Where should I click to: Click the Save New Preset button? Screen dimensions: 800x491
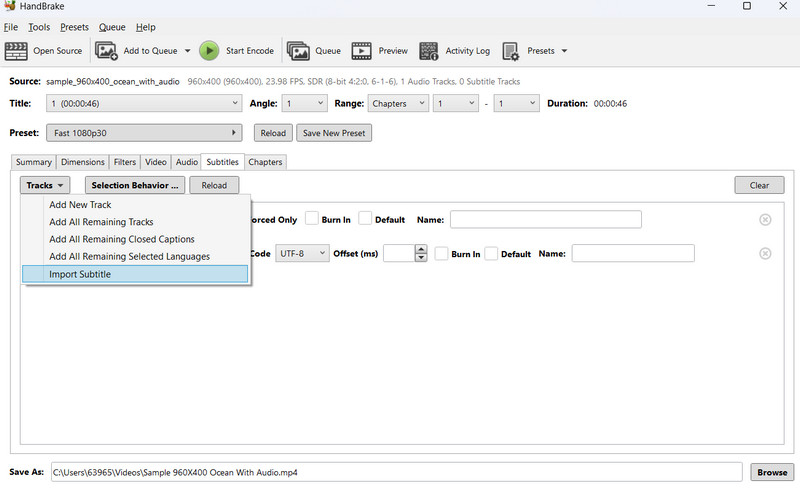[x=333, y=133]
